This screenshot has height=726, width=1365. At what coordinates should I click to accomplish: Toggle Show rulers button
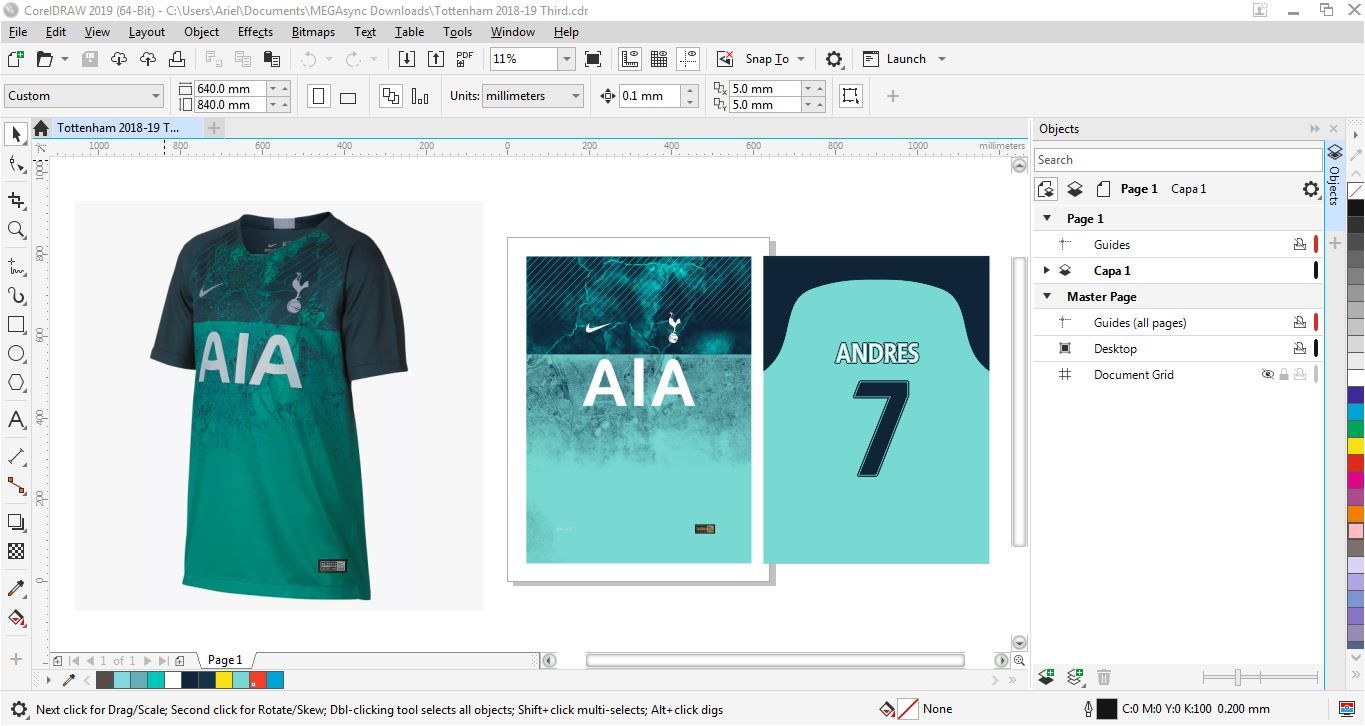630,59
